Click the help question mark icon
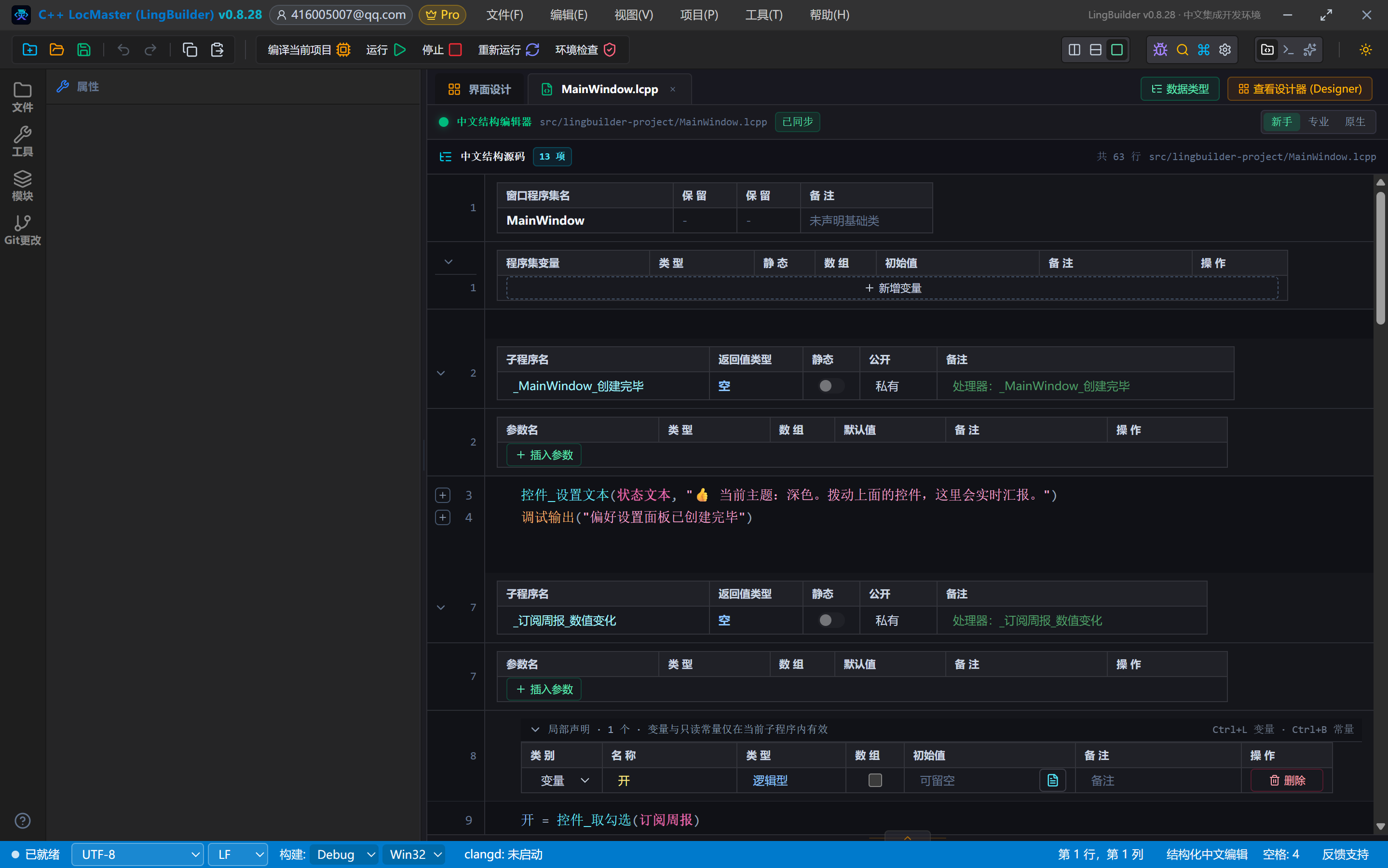 pos(22,821)
